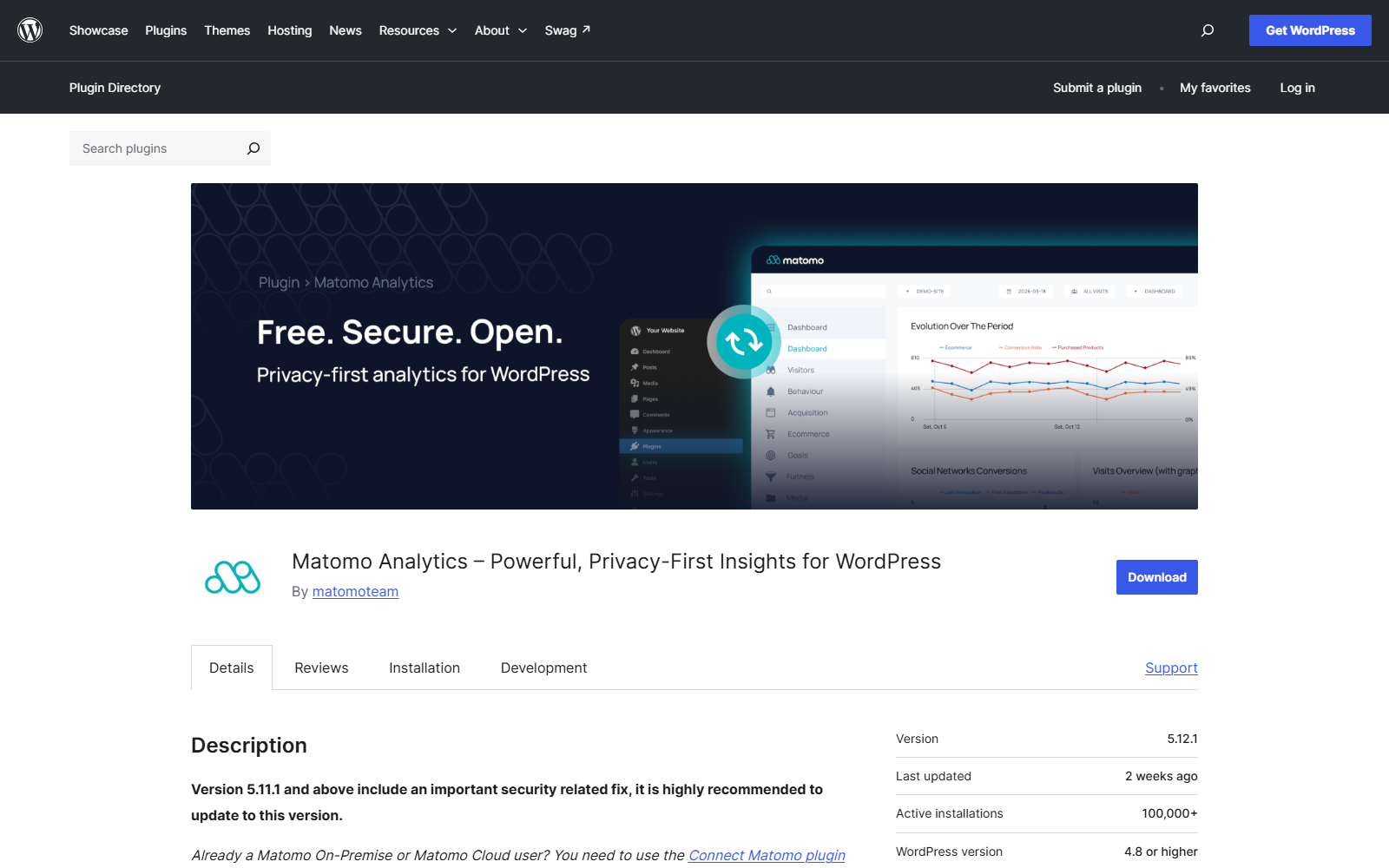Go to Plugins in top navigation
The width and height of the screenshot is (1389, 868).
pos(166,30)
